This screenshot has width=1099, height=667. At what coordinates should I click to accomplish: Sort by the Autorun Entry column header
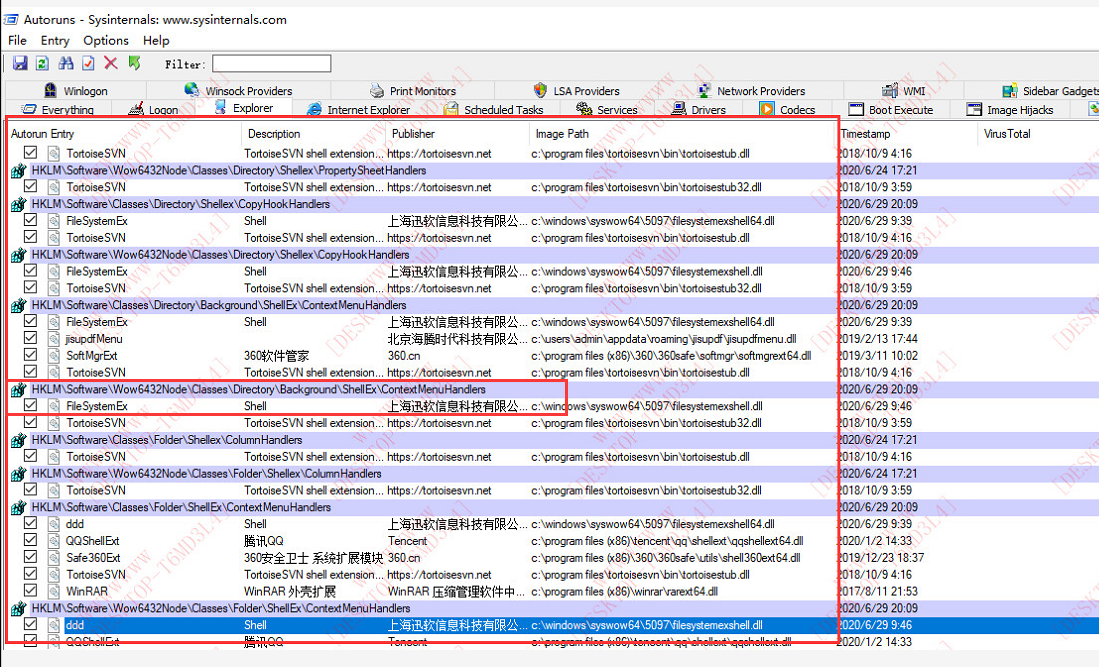coord(123,134)
